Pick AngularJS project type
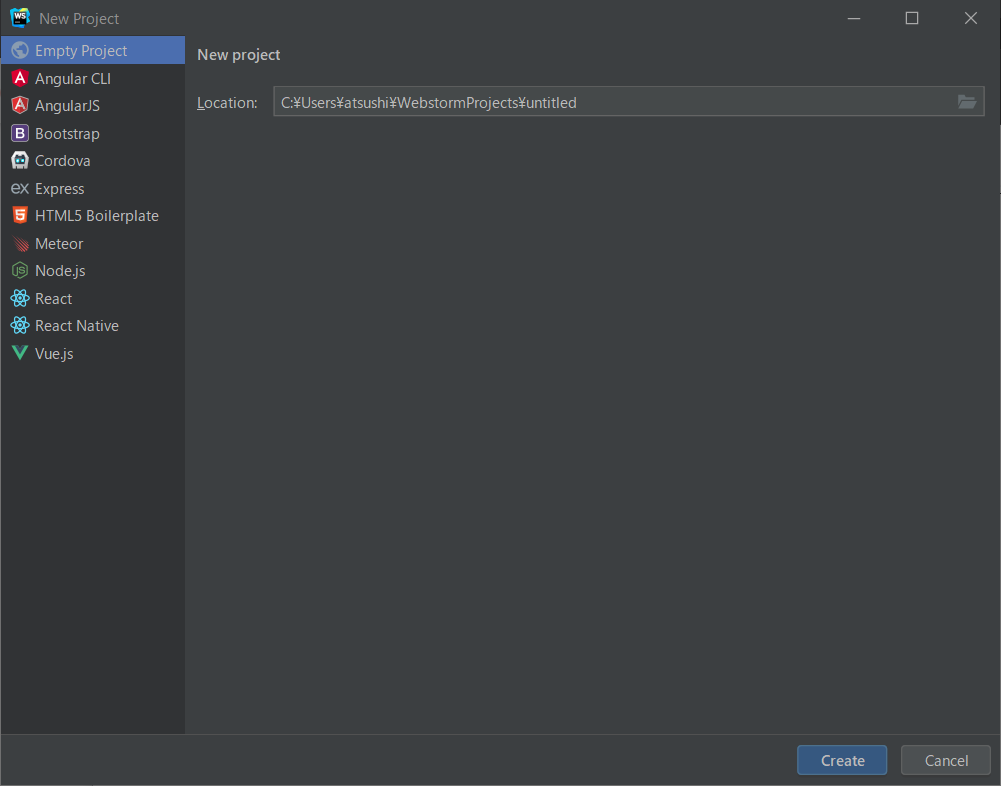The height and width of the screenshot is (786, 1001). (x=93, y=105)
